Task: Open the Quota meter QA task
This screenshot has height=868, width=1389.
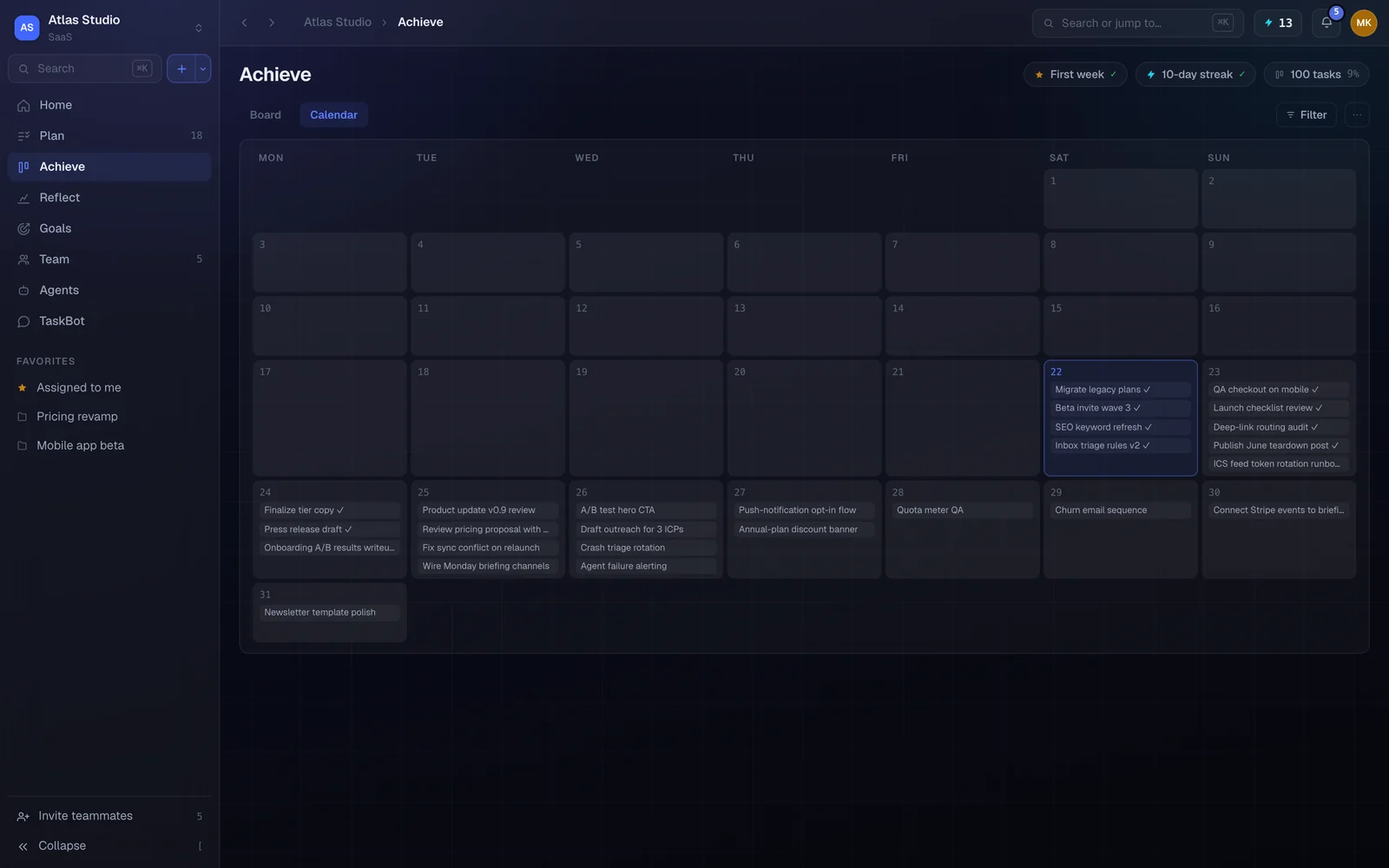Action: 962,510
